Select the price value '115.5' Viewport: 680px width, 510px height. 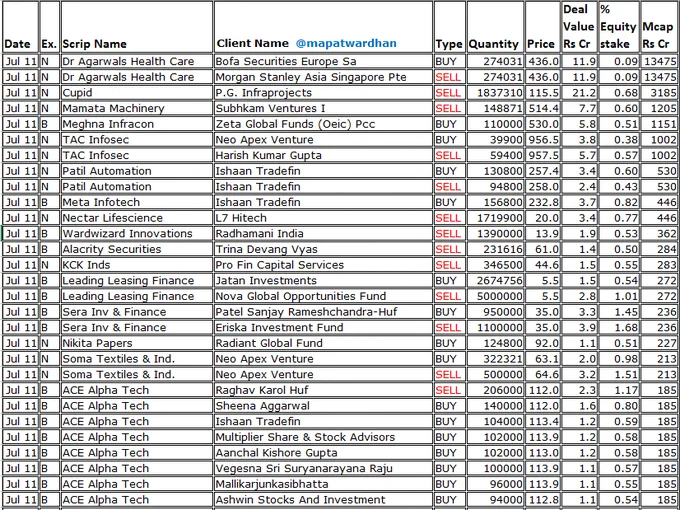543,92
